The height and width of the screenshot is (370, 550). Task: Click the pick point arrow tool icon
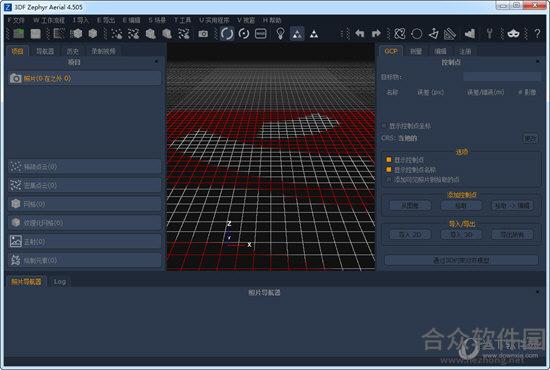pos(434,34)
